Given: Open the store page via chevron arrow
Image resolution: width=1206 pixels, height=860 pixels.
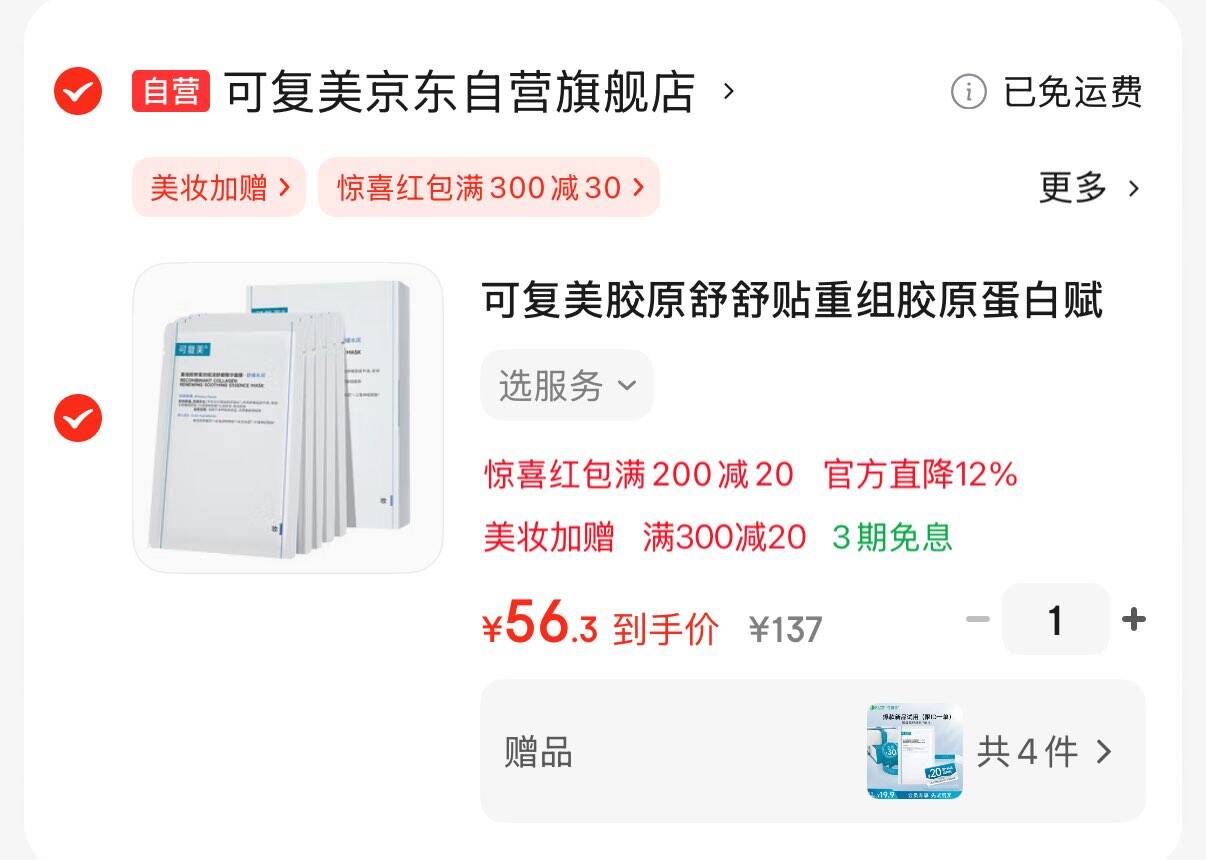Looking at the screenshot, I should pyautogui.click(x=728, y=92).
